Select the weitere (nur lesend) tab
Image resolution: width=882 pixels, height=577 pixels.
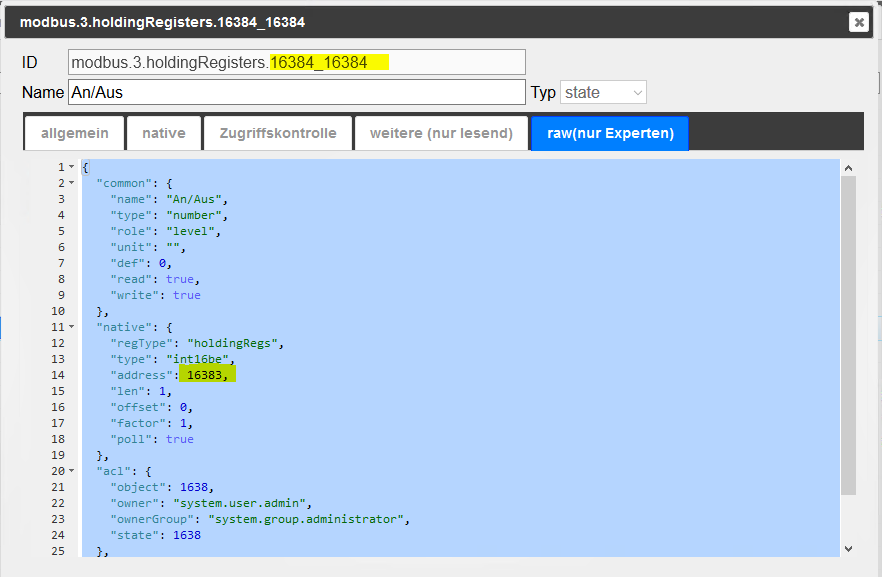pyautogui.click(x=441, y=133)
